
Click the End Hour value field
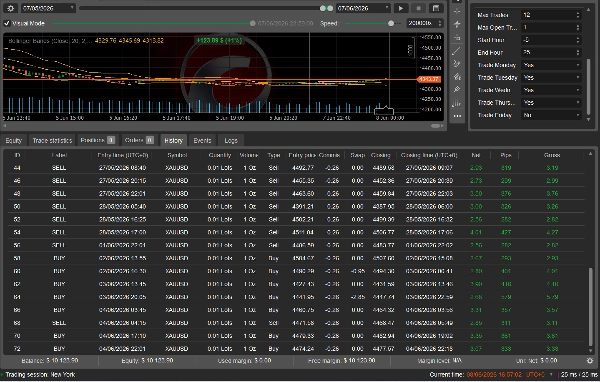(548, 52)
